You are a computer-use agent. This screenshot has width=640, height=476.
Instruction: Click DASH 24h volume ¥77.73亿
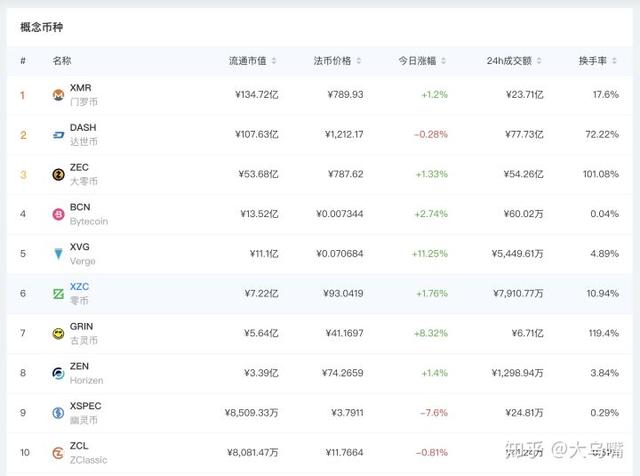524,134
